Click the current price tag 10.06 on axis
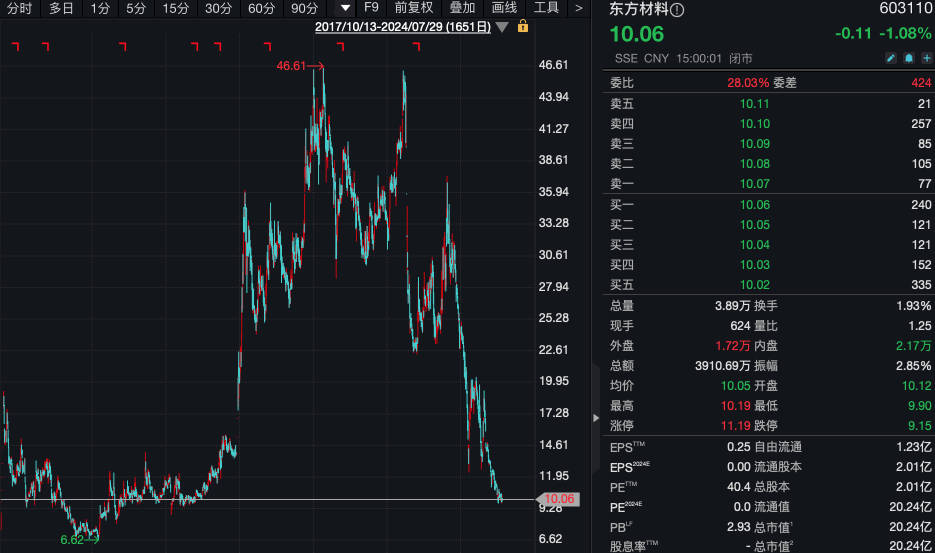Image resolution: width=935 pixels, height=553 pixels. tap(558, 499)
